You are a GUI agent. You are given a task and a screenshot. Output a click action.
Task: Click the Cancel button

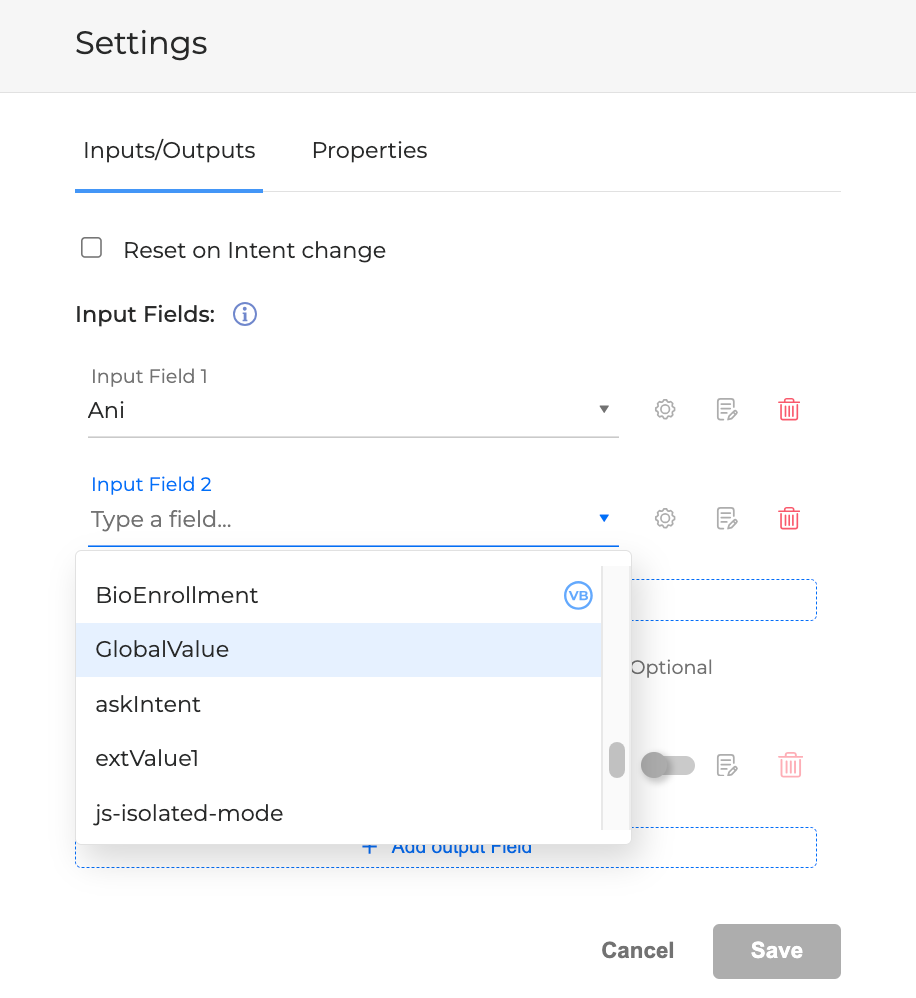(x=638, y=951)
